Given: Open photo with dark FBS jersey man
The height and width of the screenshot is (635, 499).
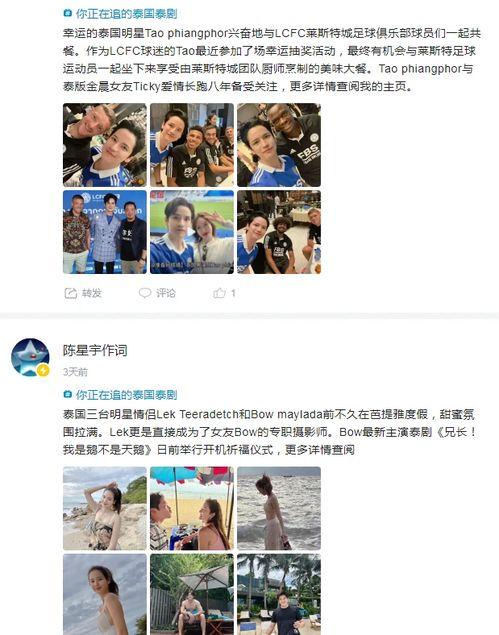Looking at the screenshot, I should (x=279, y=145).
